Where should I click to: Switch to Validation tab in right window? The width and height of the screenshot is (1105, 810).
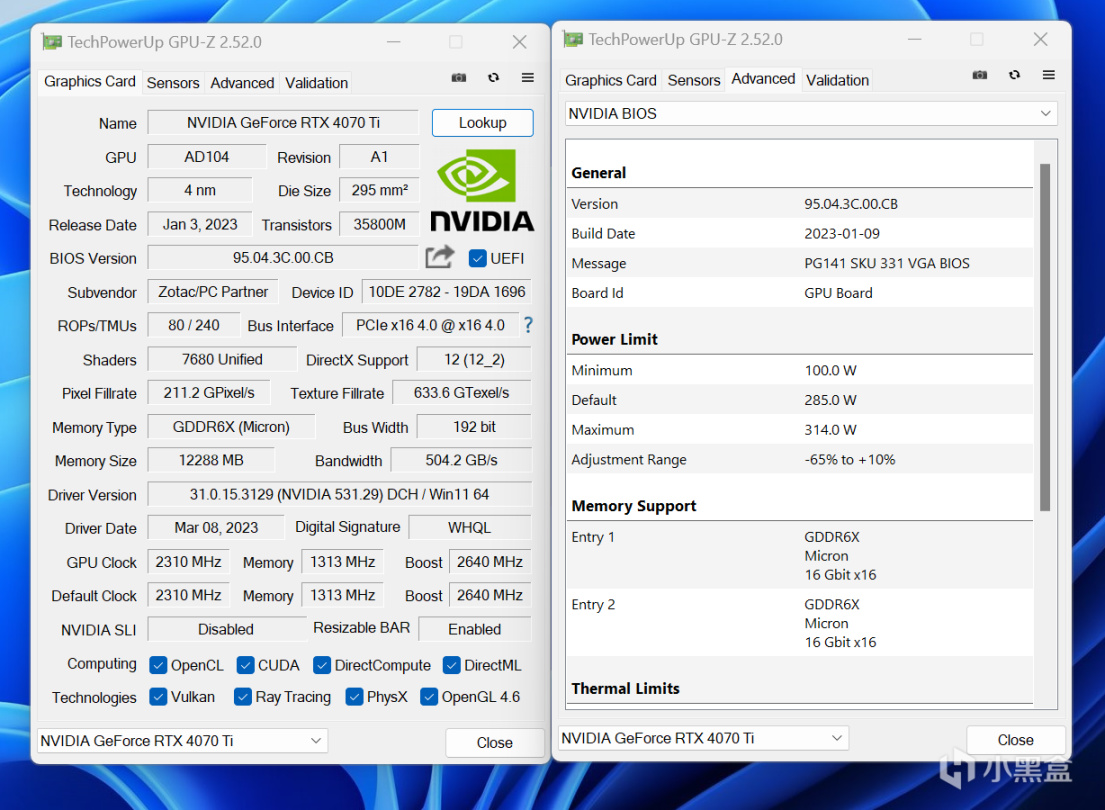[837, 80]
